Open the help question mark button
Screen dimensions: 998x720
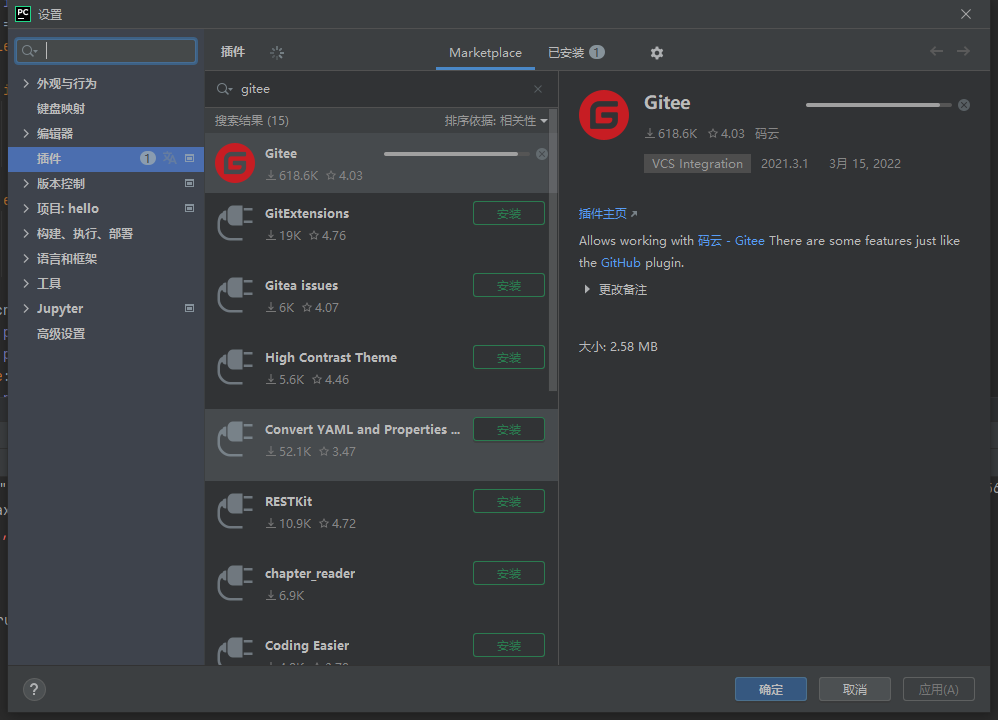coord(34,689)
